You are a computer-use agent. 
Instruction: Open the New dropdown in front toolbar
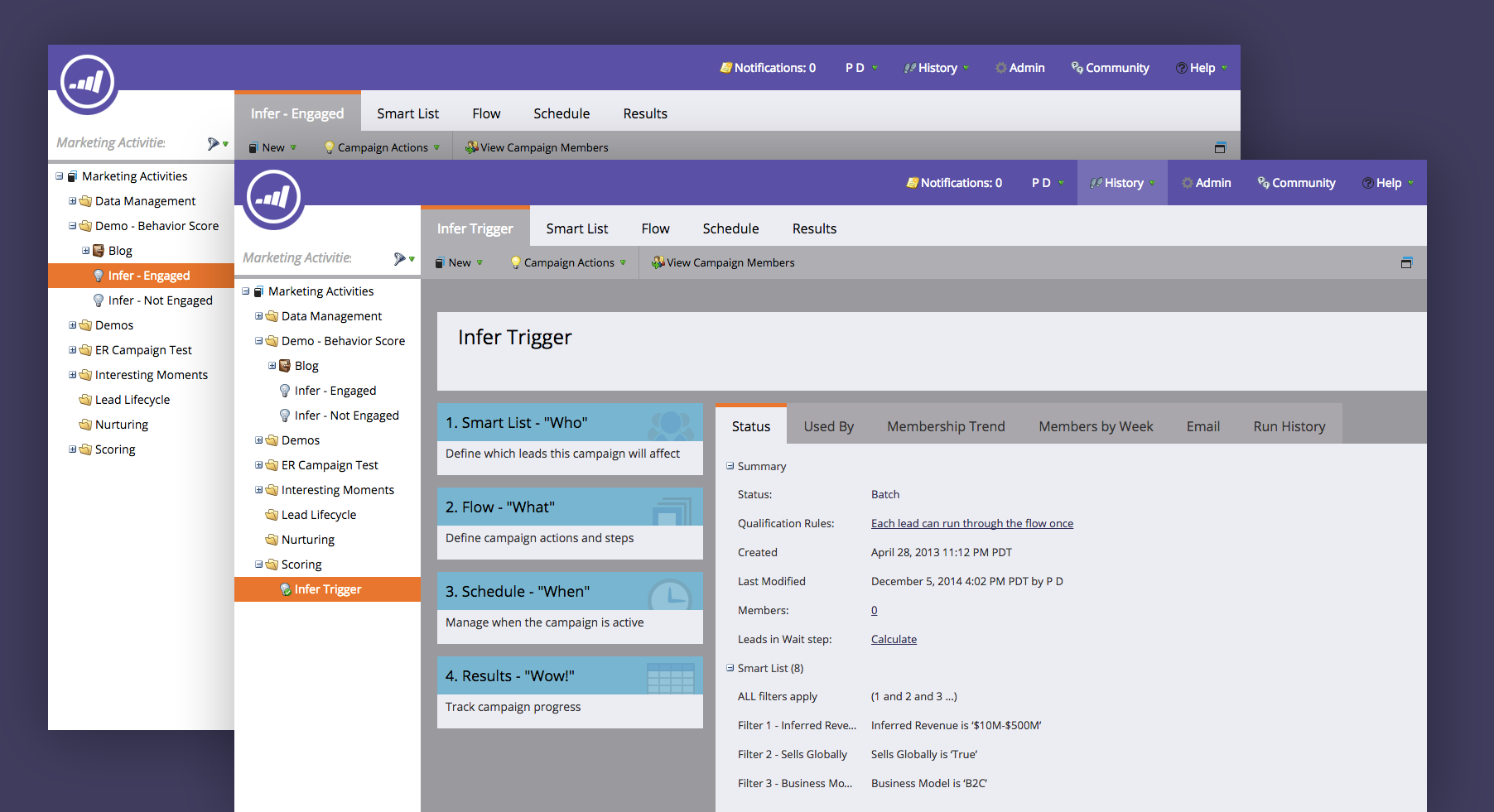click(460, 263)
